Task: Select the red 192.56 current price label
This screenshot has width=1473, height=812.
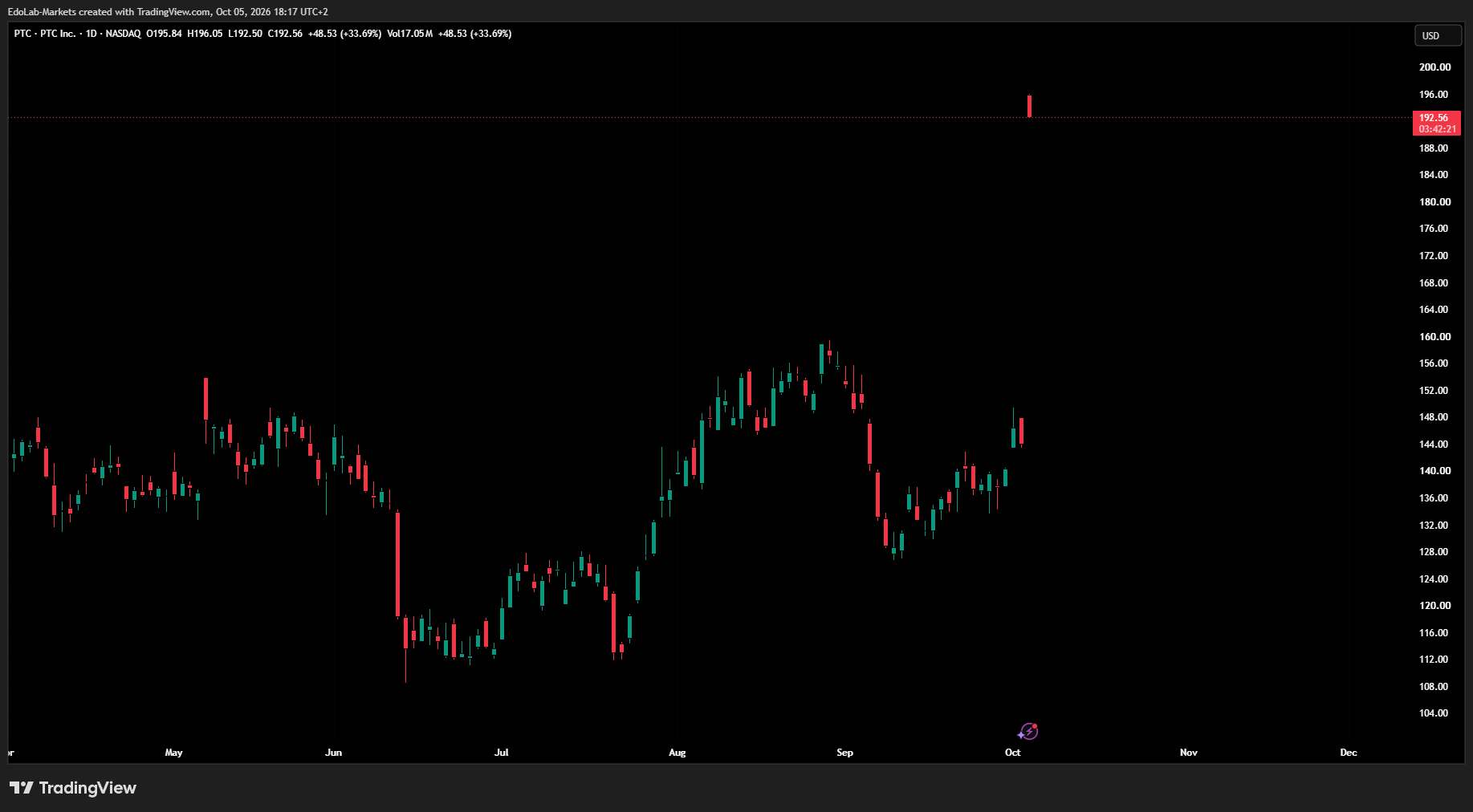Action: [x=1437, y=123]
